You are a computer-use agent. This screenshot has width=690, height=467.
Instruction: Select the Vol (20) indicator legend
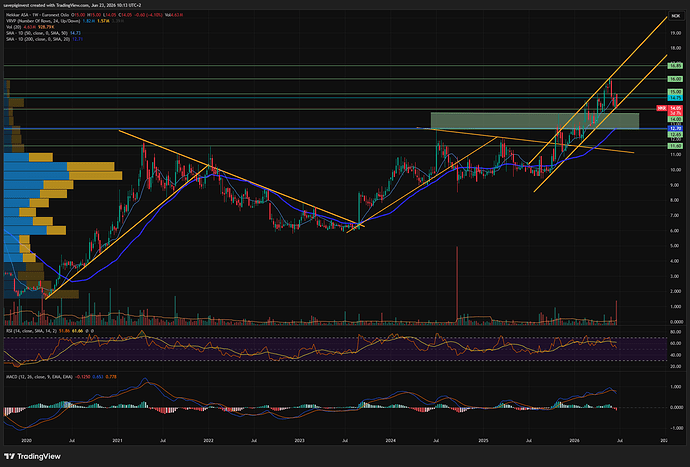click(14, 27)
